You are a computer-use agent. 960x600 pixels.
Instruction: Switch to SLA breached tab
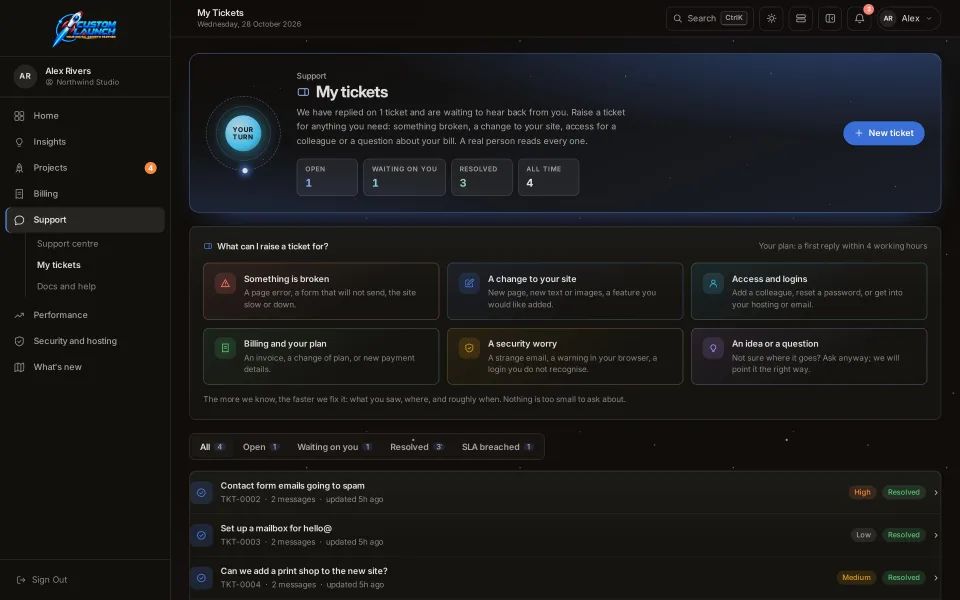tap(497, 447)
